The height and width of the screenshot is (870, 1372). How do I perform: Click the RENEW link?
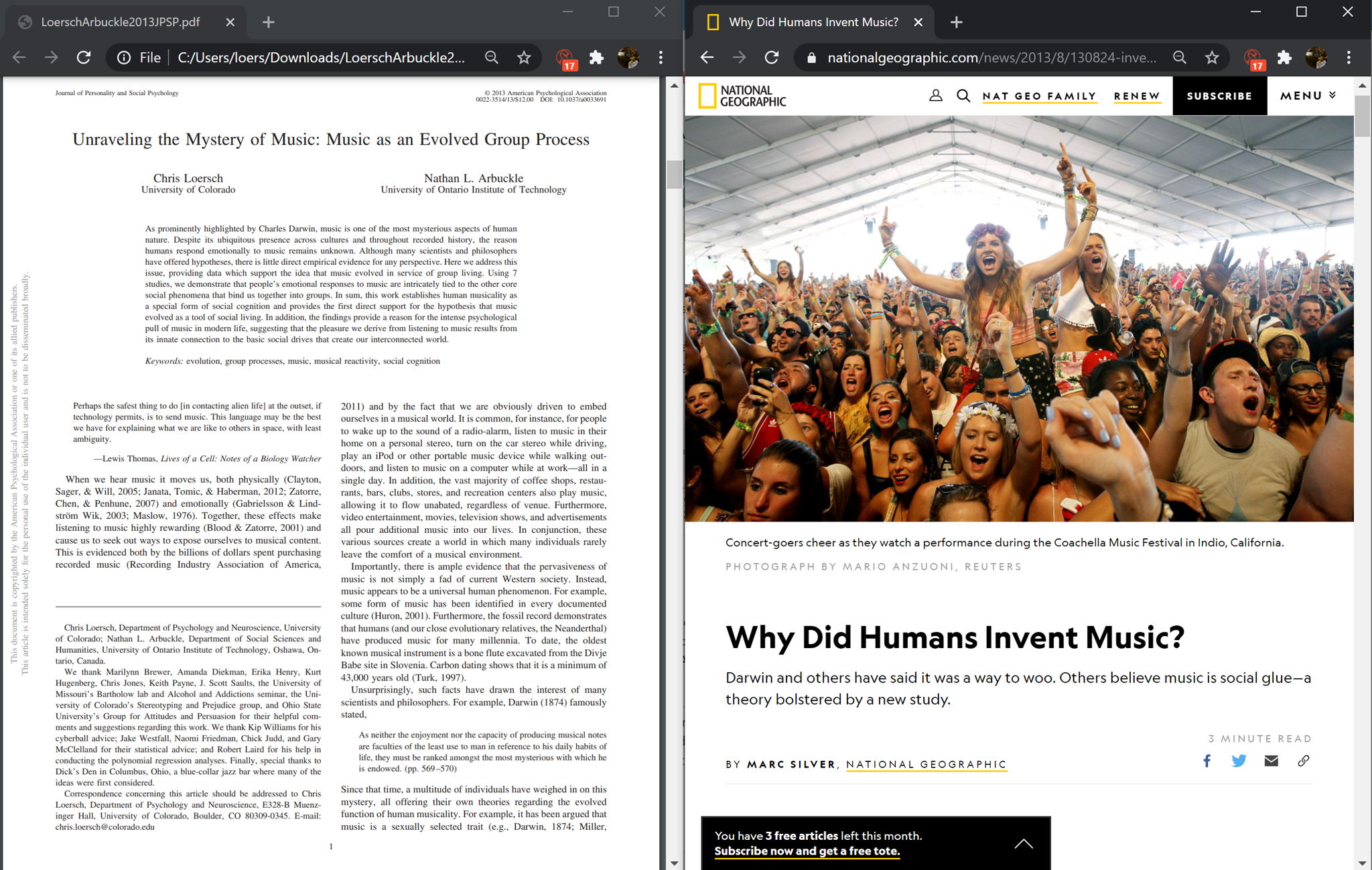click(x=1137, y=96)
